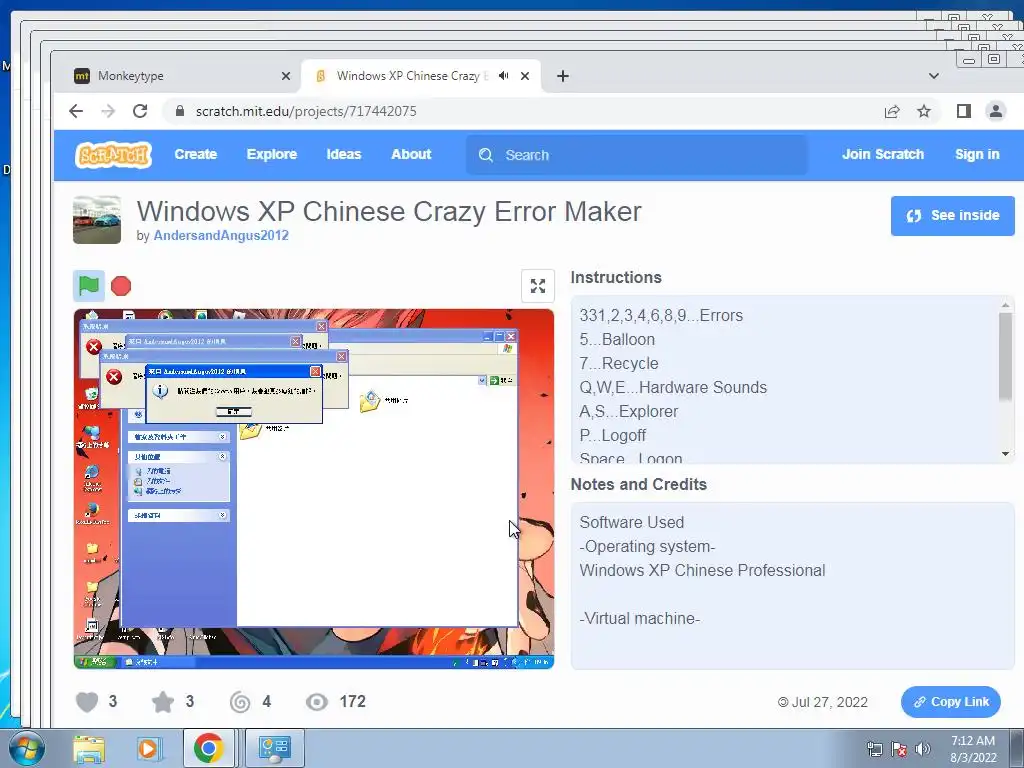Open the Windows Start button
Viewport: 1024px width, 768px height.
(26, 749)
